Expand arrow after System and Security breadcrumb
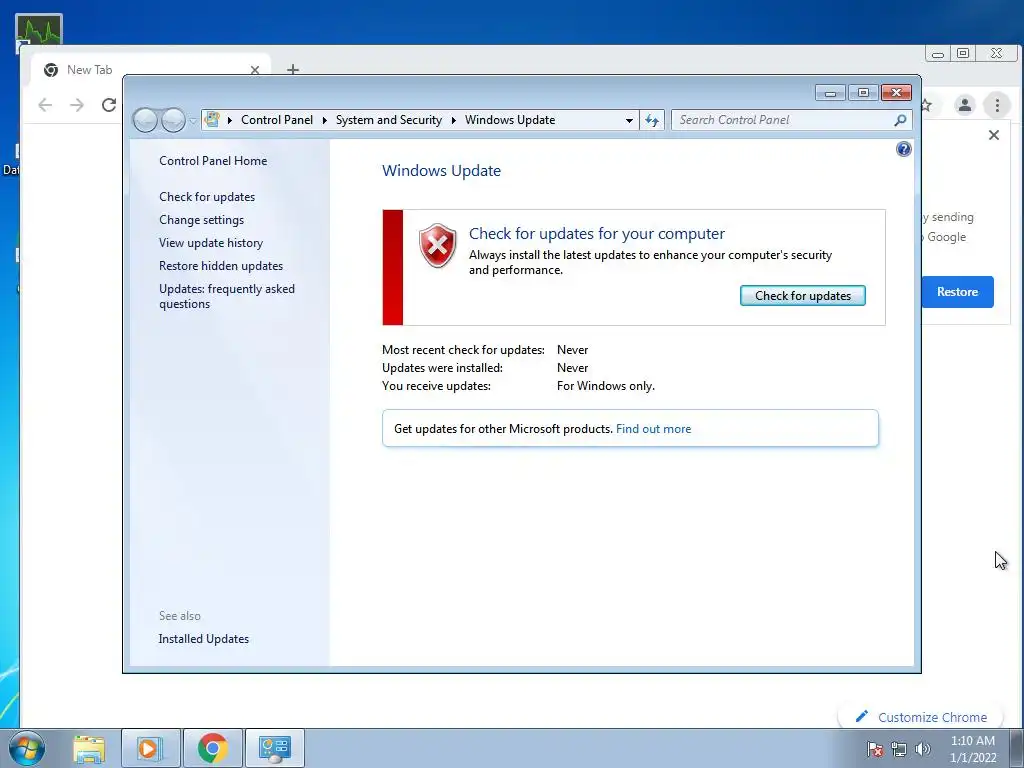The width and height of the screenshot is (1024, 768). pyautogui.click(x=453, y=120)
